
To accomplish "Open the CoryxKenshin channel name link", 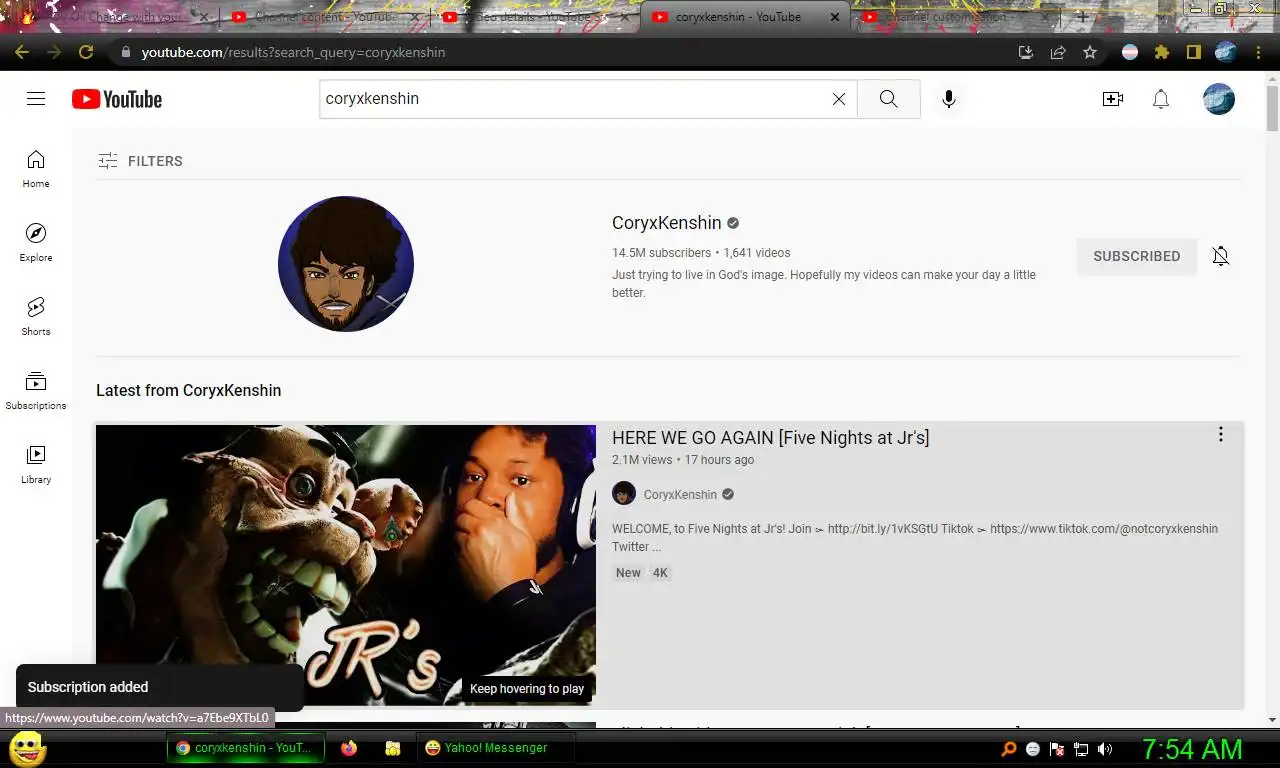I will click(x=666, y=223).
